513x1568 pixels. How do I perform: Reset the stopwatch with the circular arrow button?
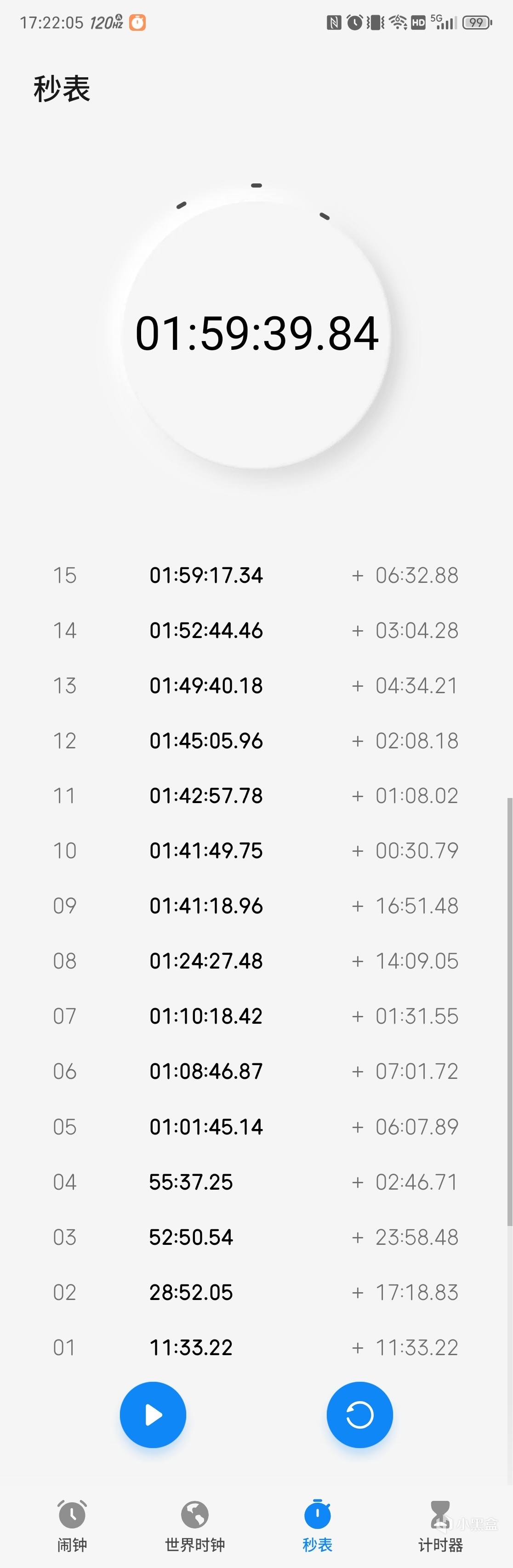point(359,1415)
